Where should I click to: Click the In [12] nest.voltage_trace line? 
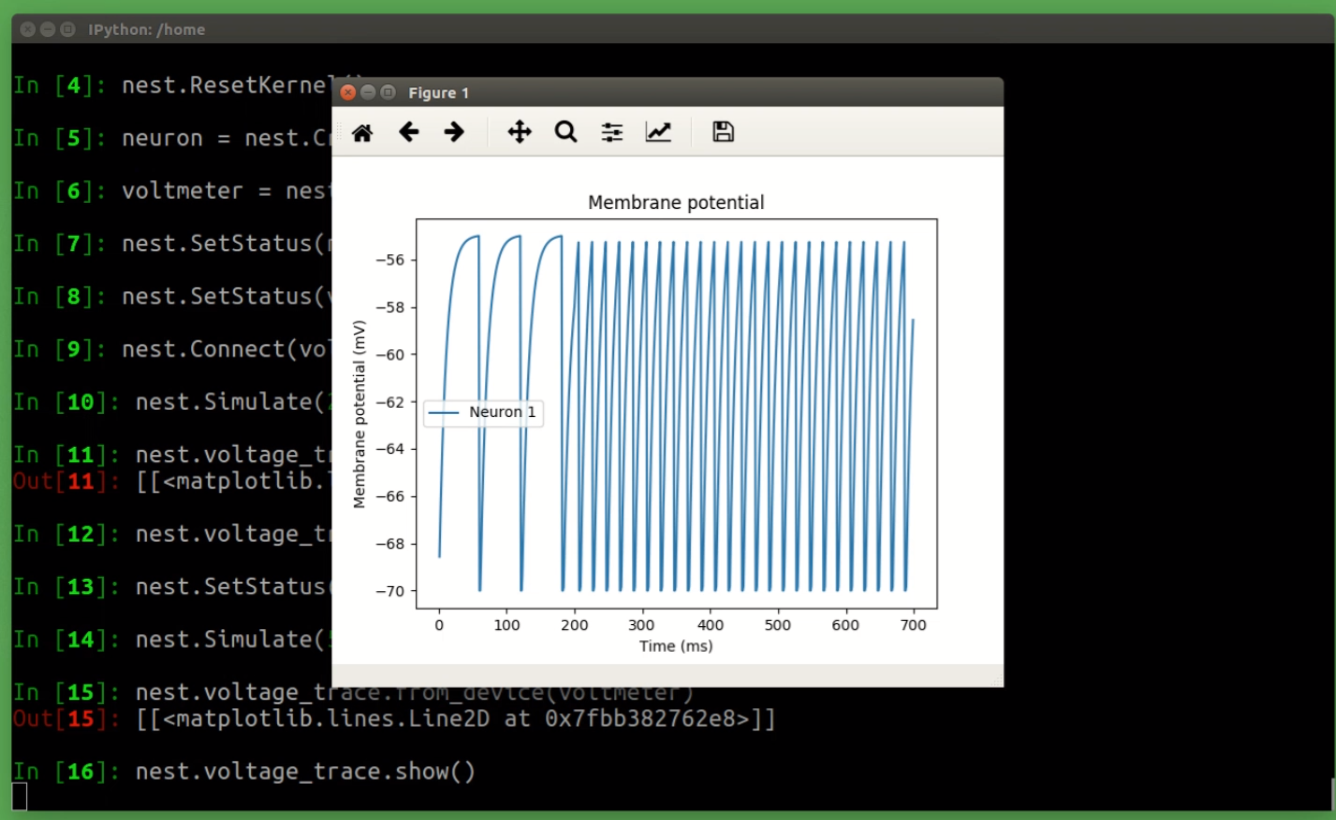click(x=172, y=534)
